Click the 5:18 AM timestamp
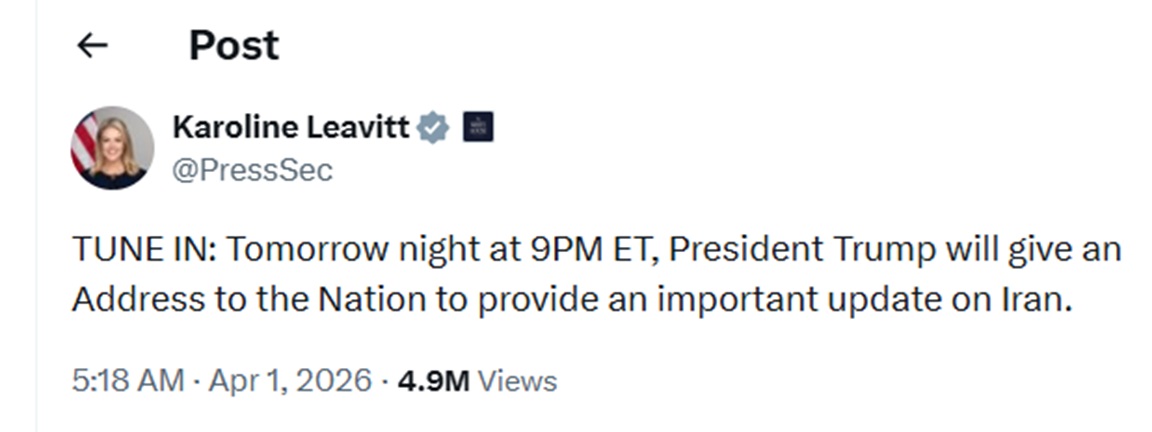The height and width of the screenshot is (432, 1152). coord(127,381)
